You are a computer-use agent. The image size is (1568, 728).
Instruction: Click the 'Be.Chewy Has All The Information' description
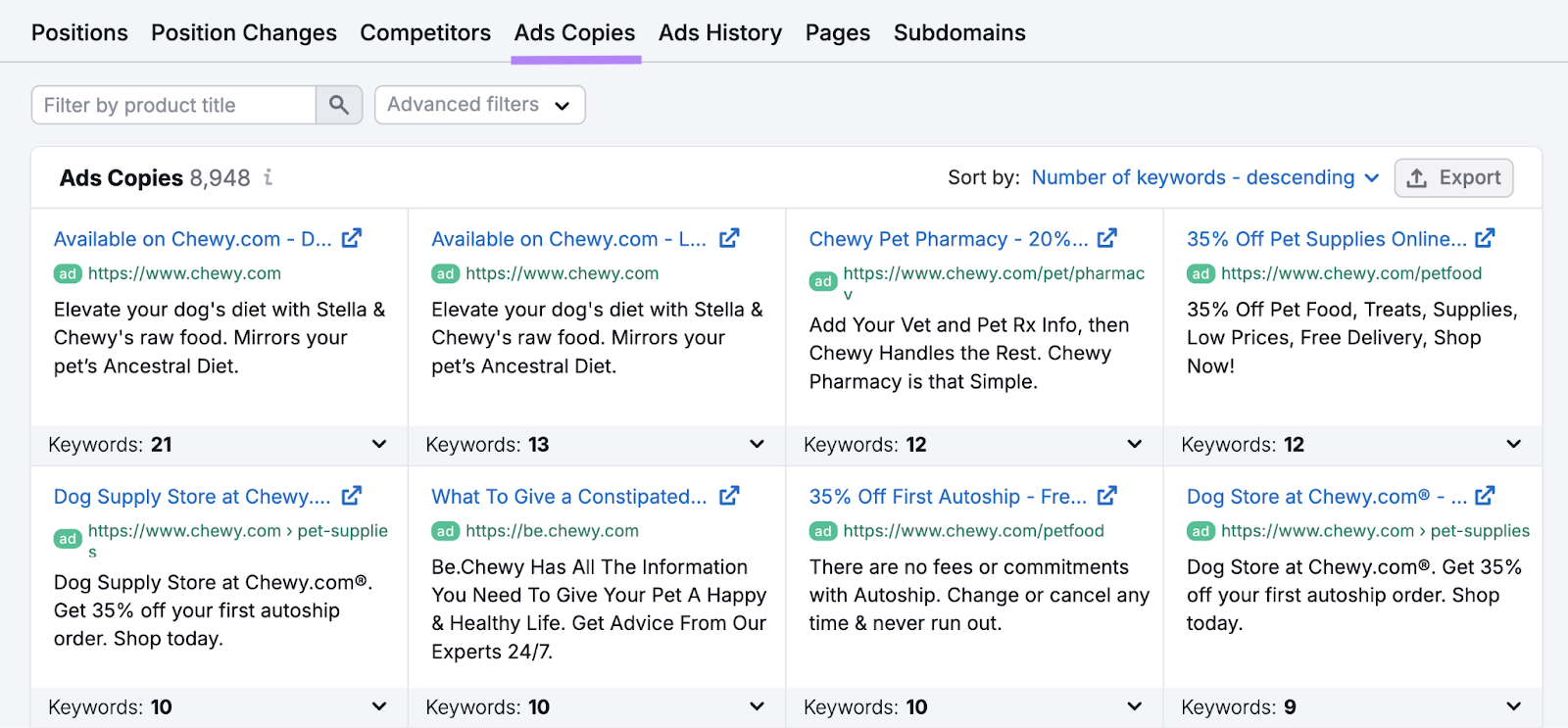point(599,609)
